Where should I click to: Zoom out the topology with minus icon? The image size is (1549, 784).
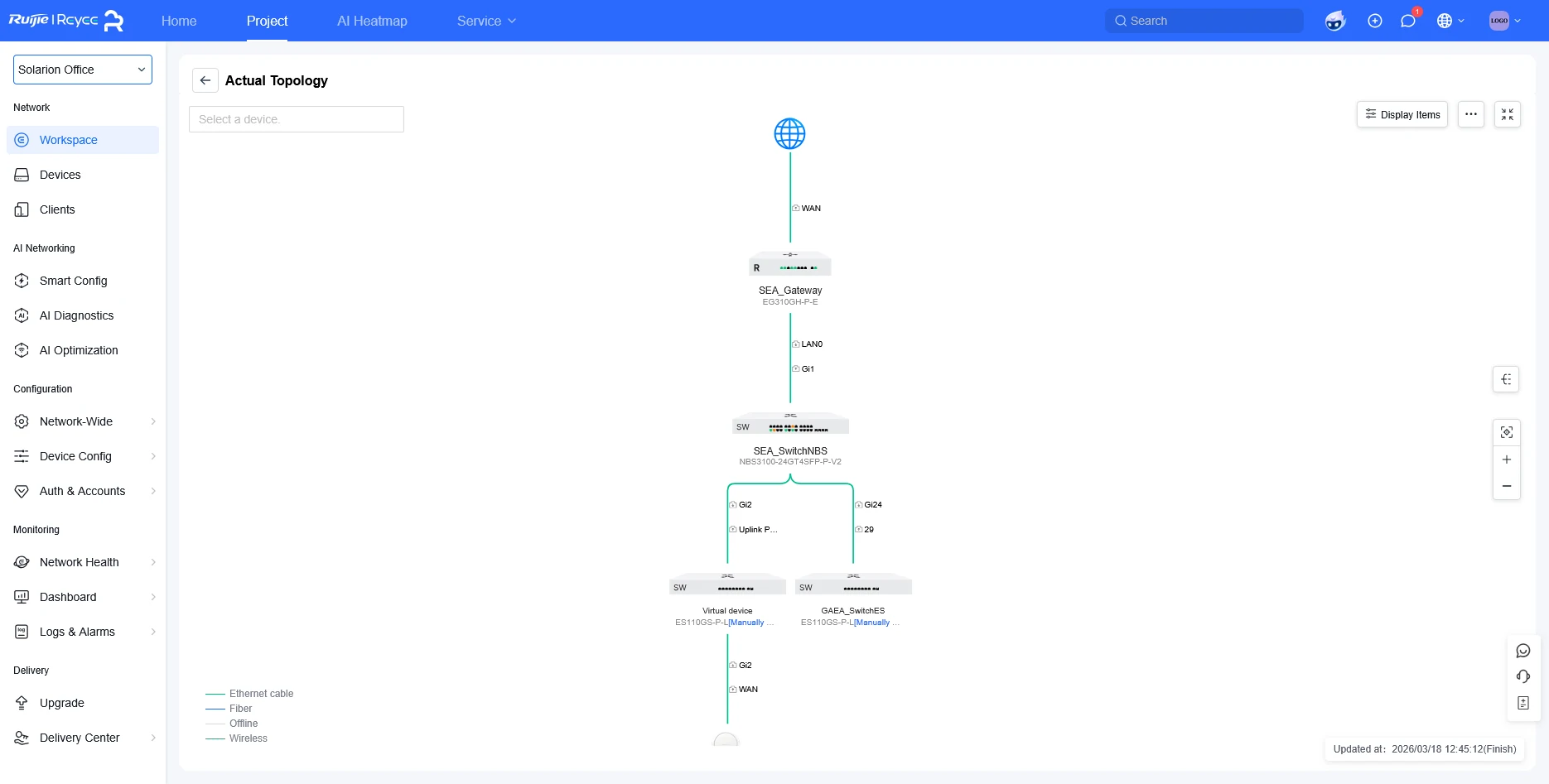[1507, 486]
